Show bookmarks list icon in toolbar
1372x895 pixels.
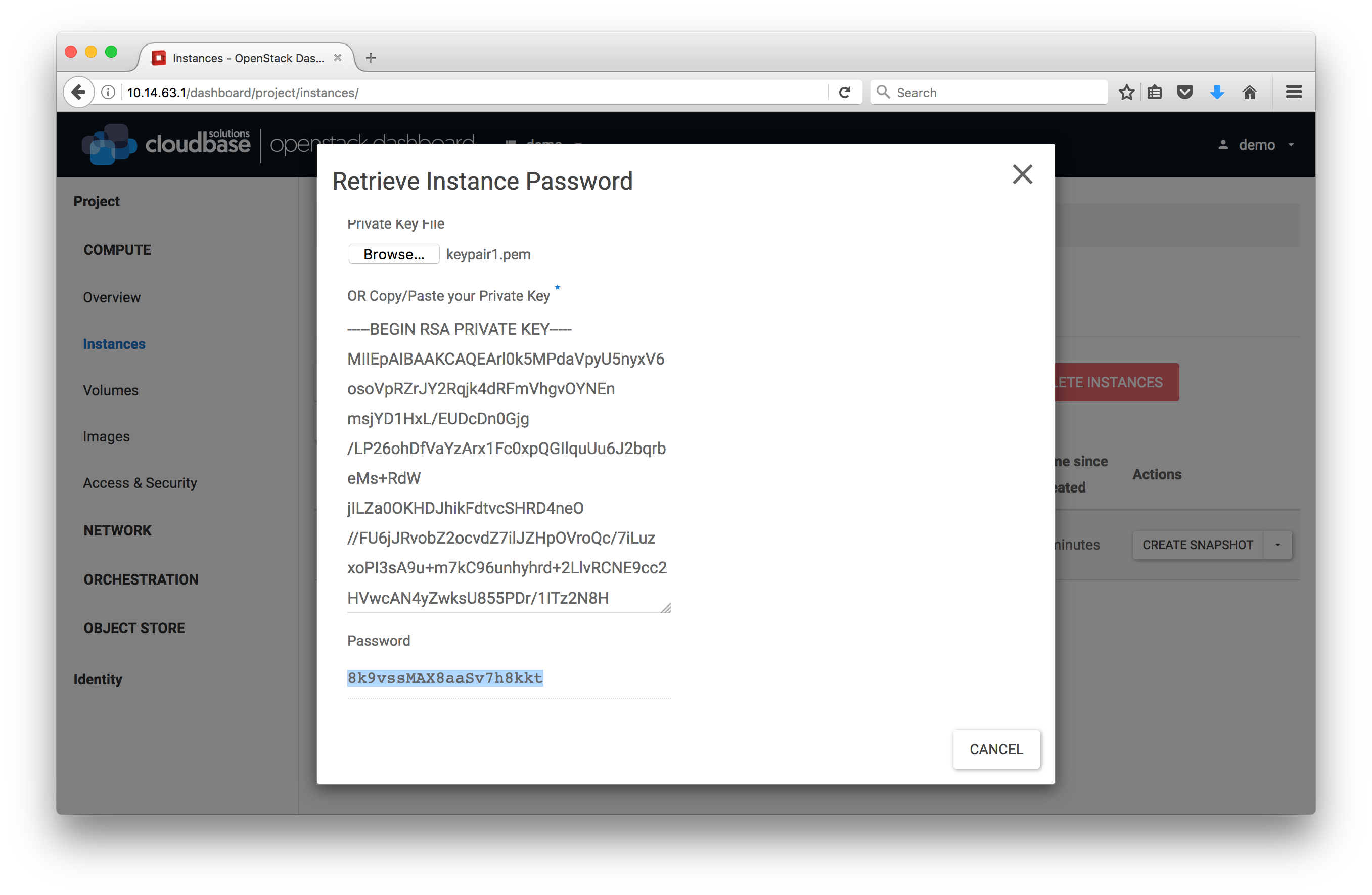point(1155,92)
